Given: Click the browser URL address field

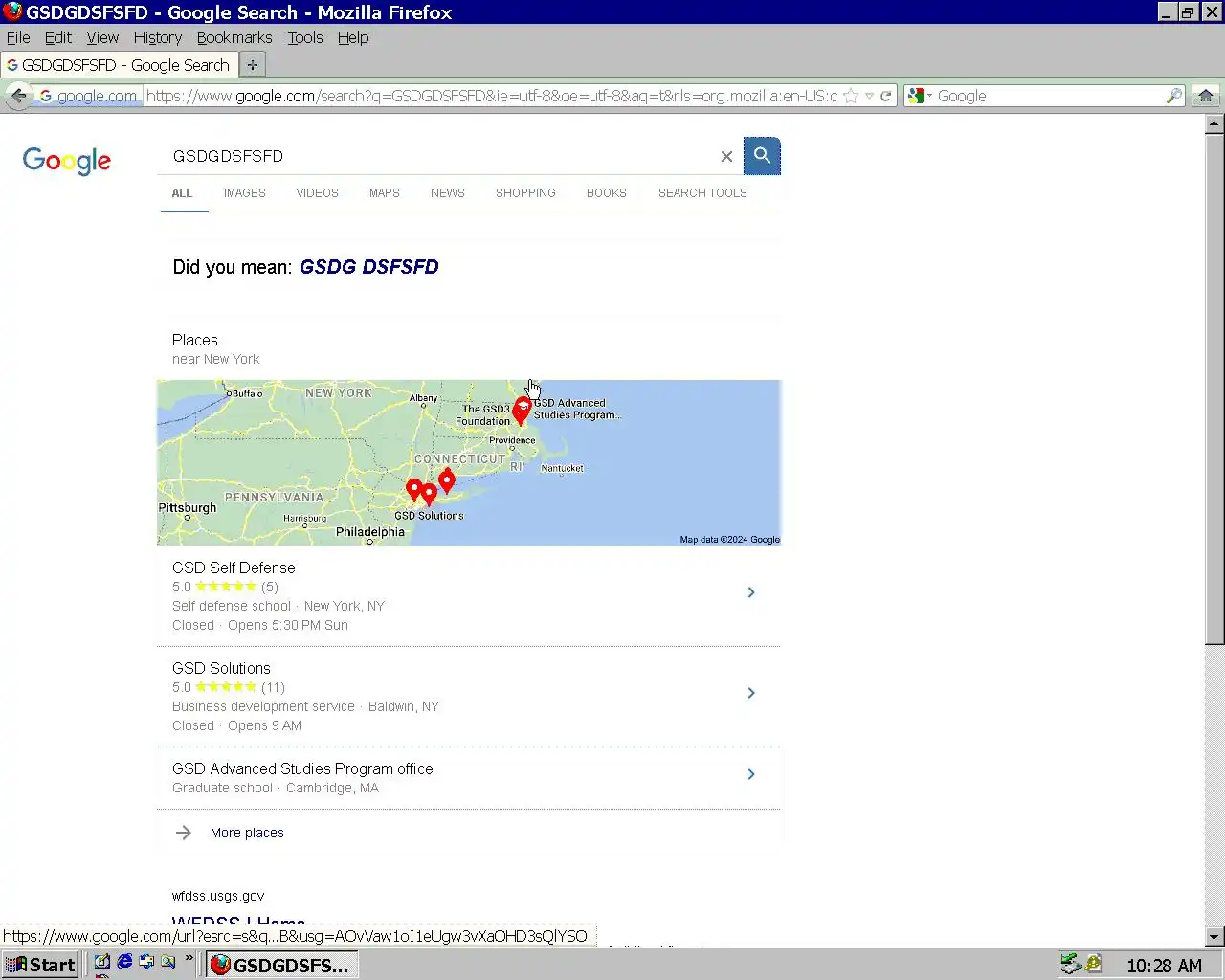Looking at the screenshot, I should 492,96.
